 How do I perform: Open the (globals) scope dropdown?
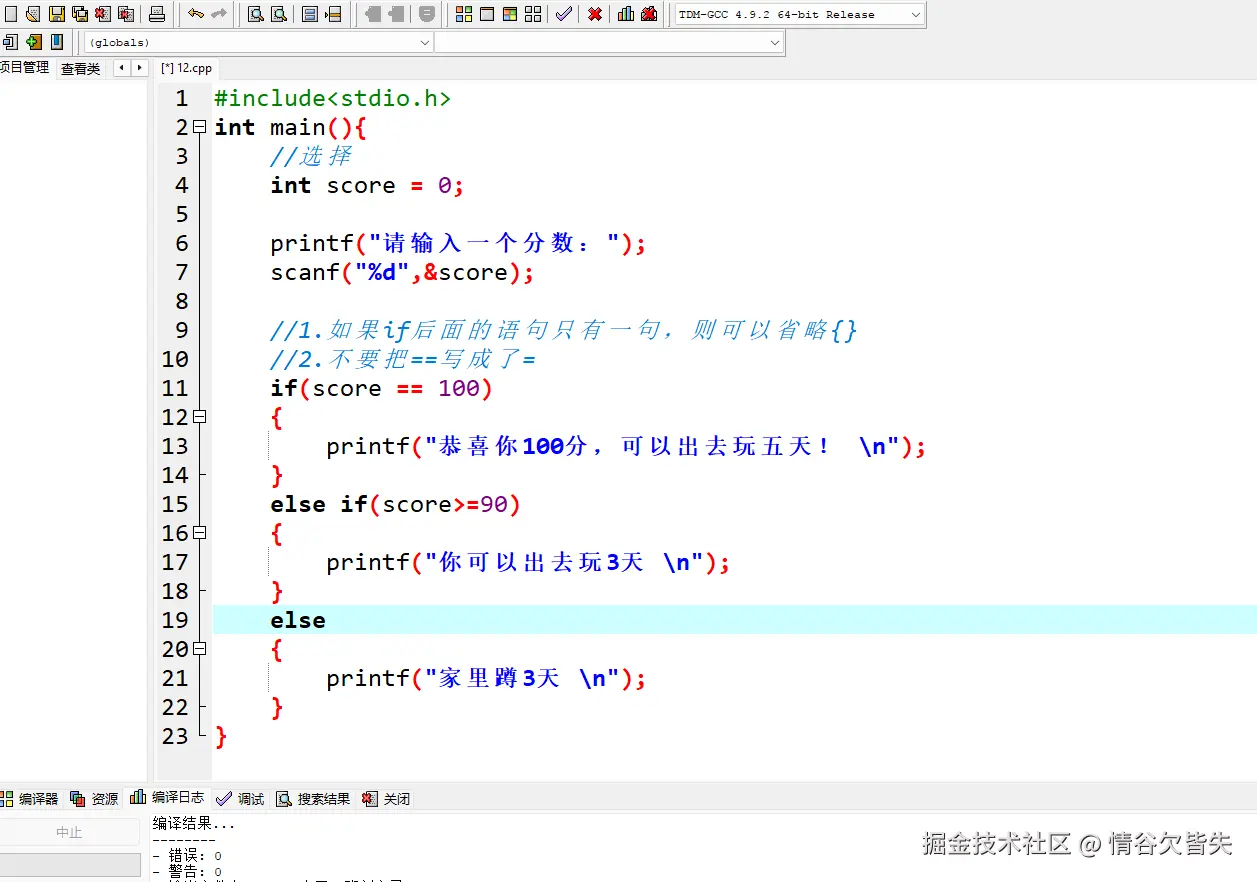click(x=259, y=42)
